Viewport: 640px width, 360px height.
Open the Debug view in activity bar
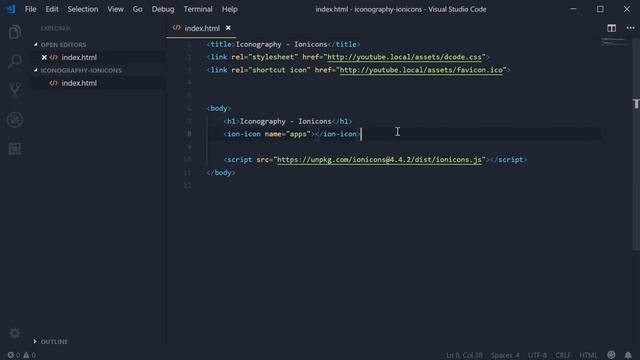click(15, 120)
